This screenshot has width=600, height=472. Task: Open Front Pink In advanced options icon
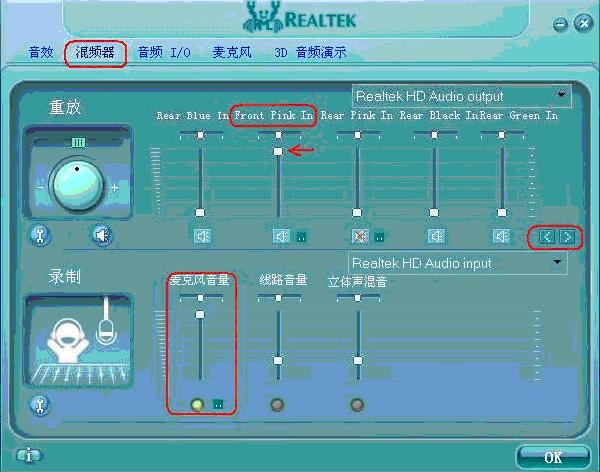[x=301, y=237]
